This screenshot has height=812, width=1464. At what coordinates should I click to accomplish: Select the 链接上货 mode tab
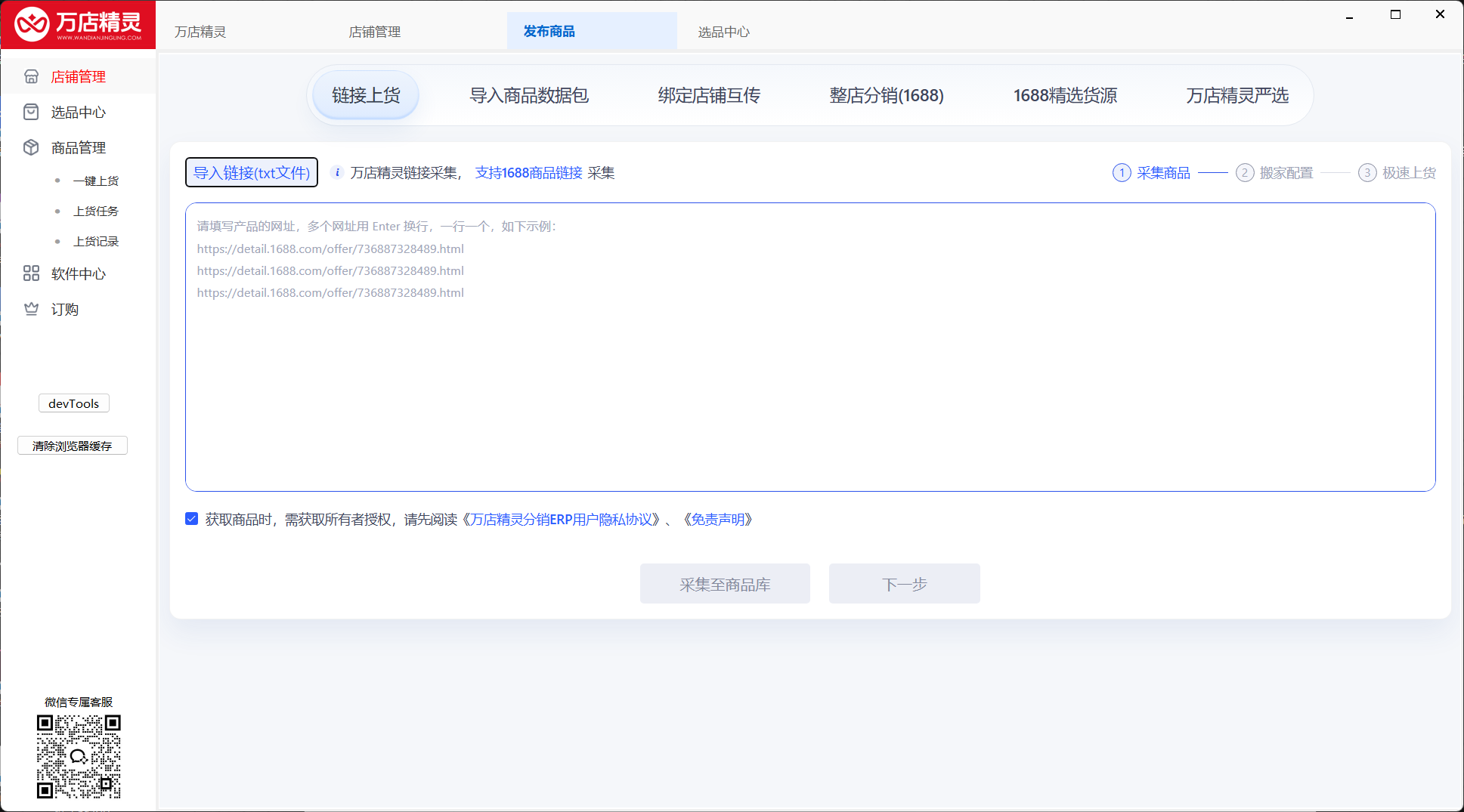coord(366,95)
